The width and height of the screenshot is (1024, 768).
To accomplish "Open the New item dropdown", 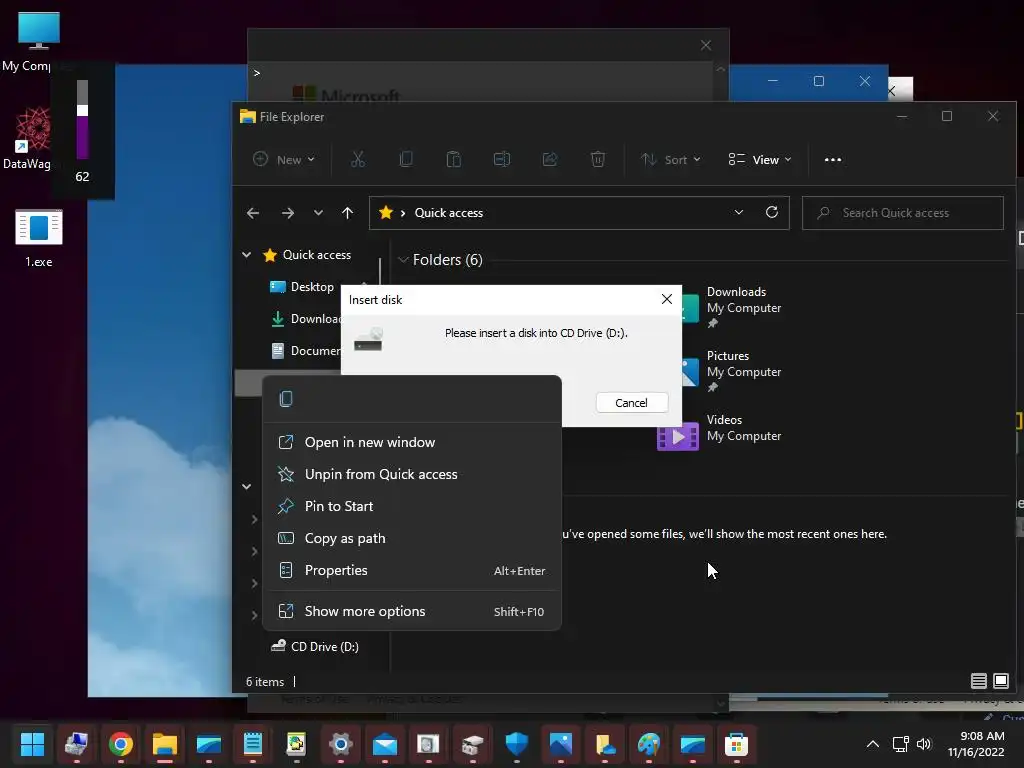I will 284,159.
